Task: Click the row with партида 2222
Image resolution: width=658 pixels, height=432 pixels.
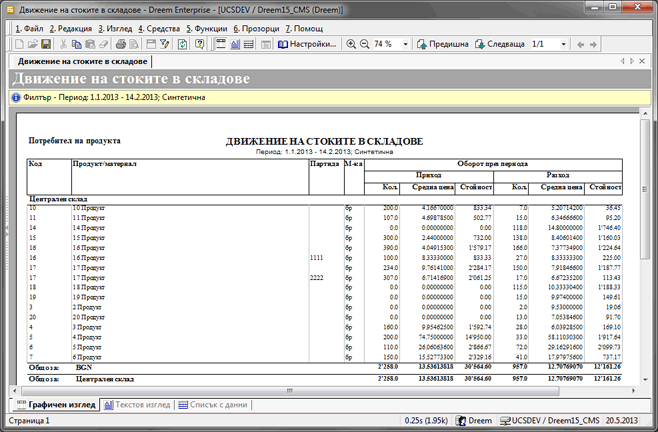Action: (x=324, y=278)
